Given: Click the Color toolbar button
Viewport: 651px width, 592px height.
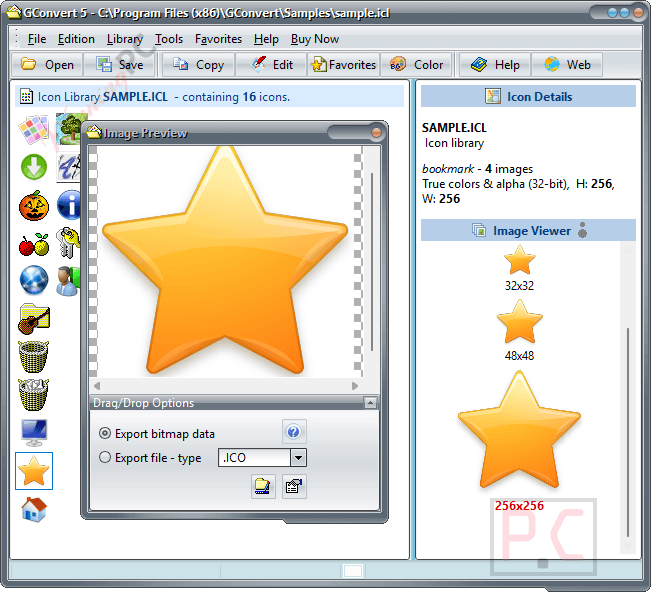Looking at the screenshot, I should (416, 65).
